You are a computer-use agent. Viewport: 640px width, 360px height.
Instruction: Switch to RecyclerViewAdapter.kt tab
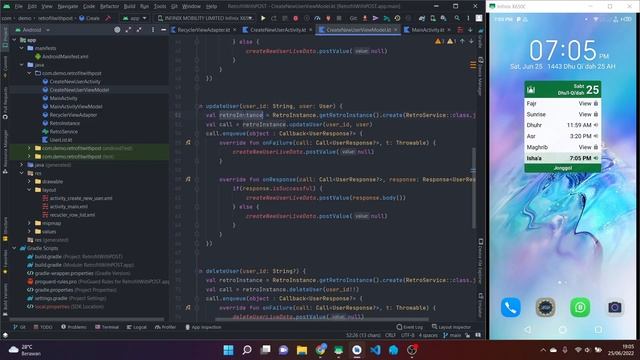(x=203, y=30)
